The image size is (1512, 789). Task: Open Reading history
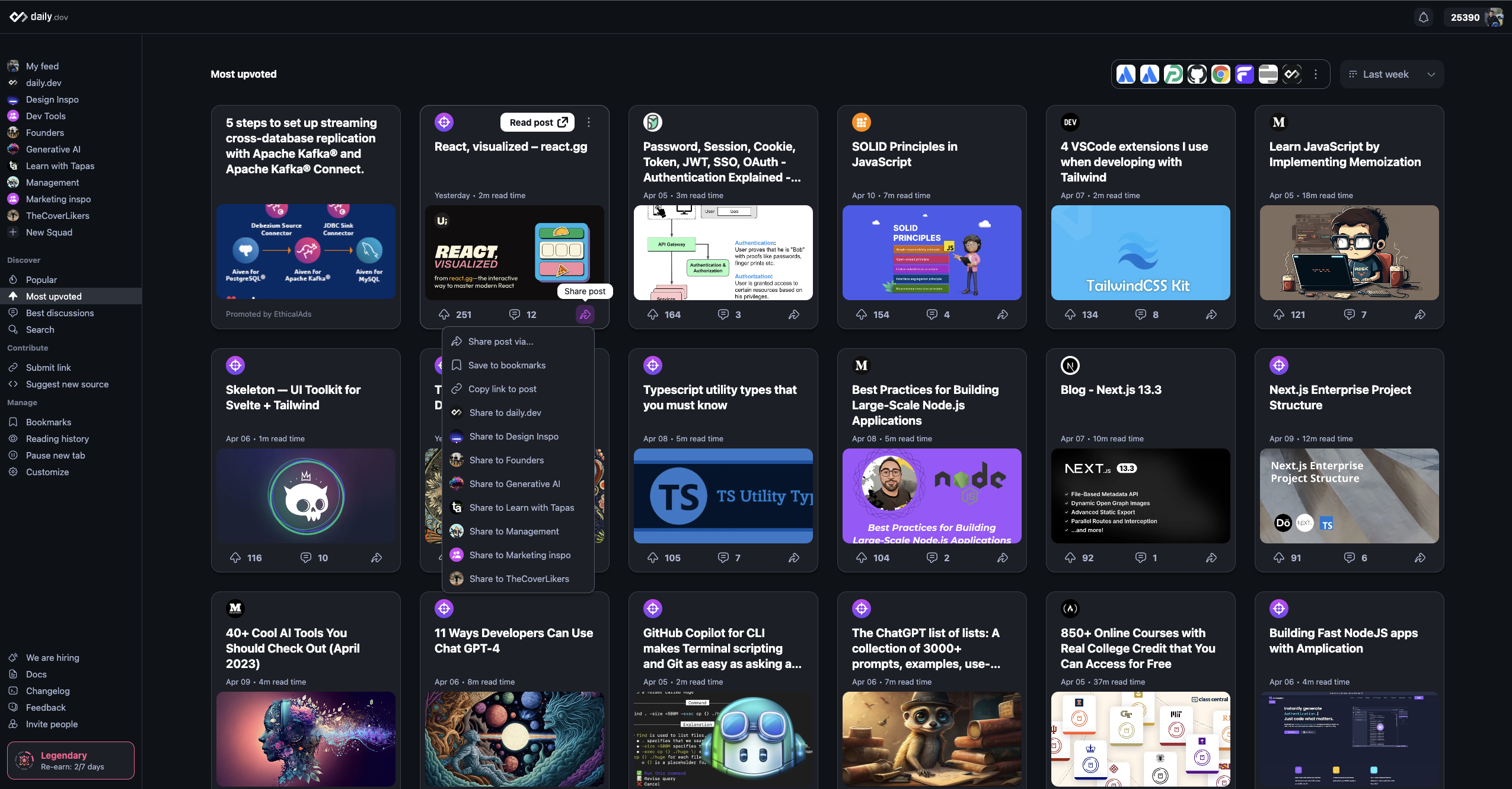point(71,439)
